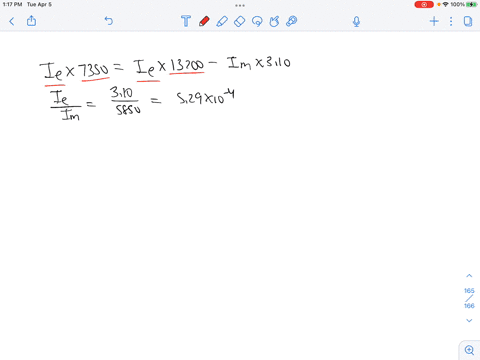Tap the three dots multitasking handle
480x360 pixels.
(x=240, y=5)
